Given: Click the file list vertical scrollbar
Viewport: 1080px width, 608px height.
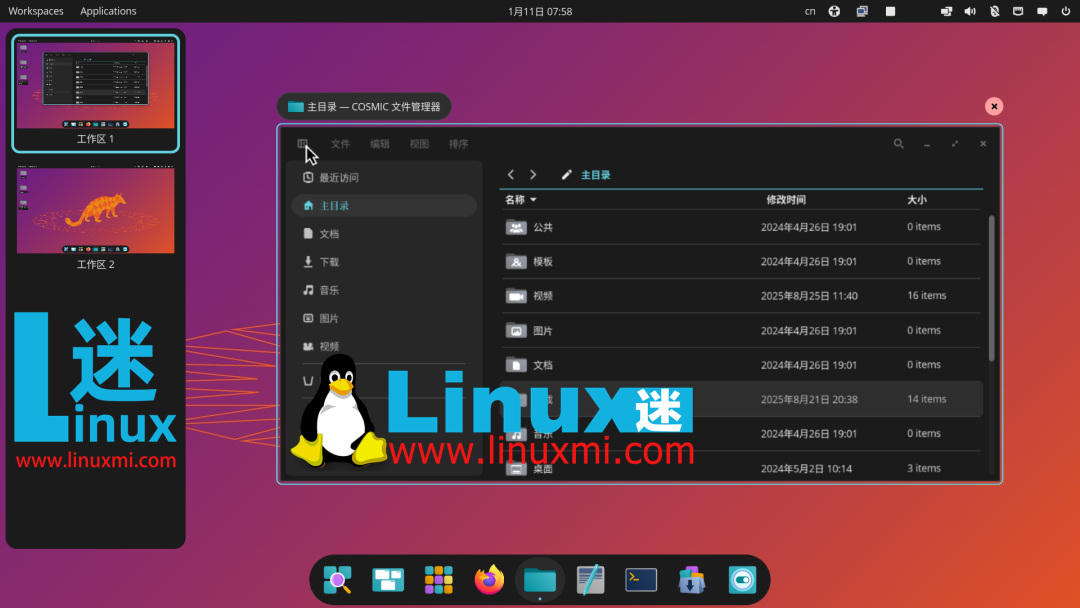Looking at the screenshot, I should point(992,288).
